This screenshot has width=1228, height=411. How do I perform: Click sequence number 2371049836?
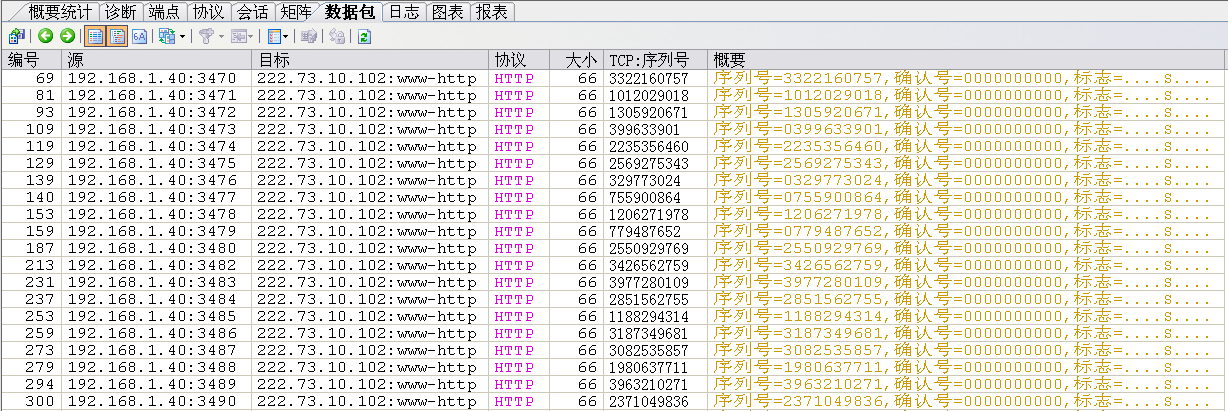coord(649,401)
